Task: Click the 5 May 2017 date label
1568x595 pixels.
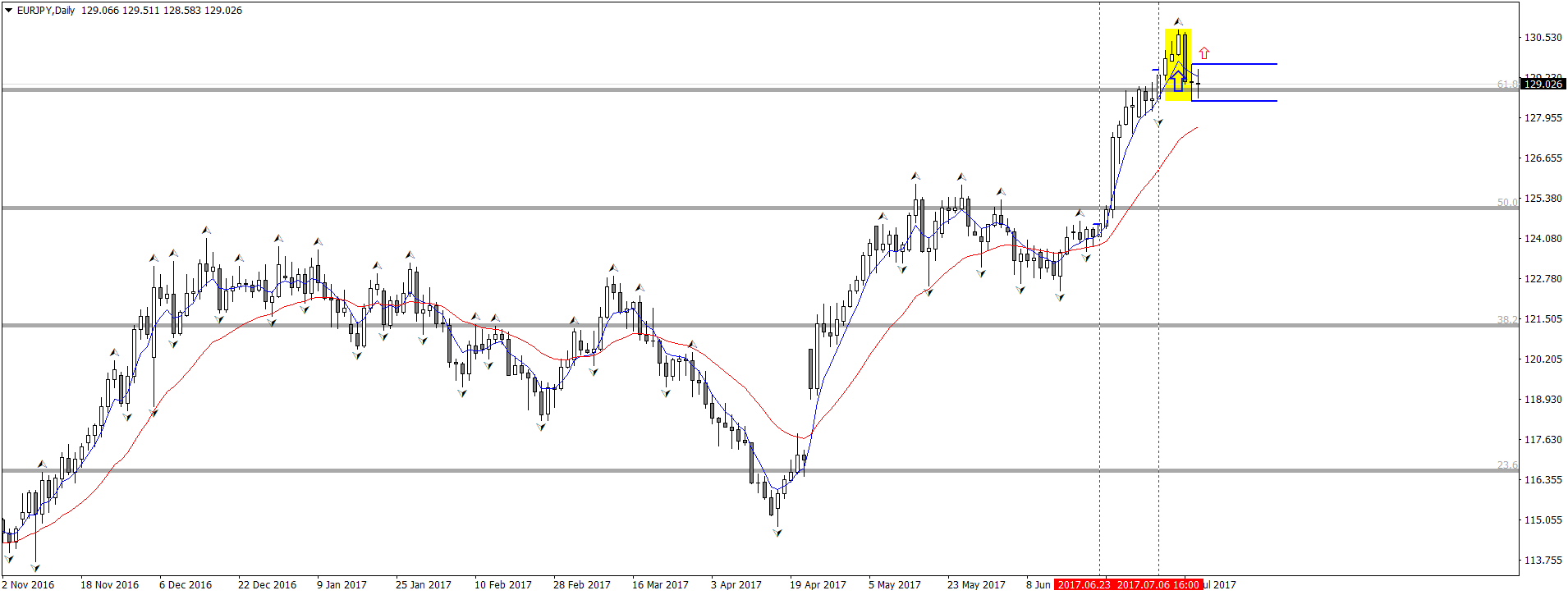Action: coord(894,585)
